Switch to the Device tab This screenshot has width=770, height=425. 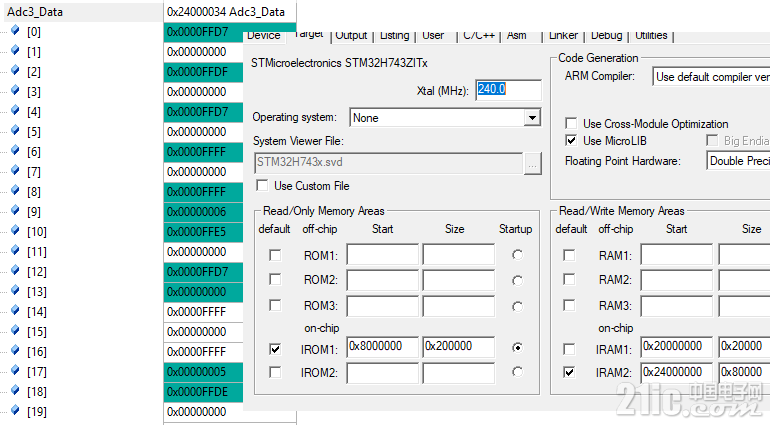pos(264,36)
